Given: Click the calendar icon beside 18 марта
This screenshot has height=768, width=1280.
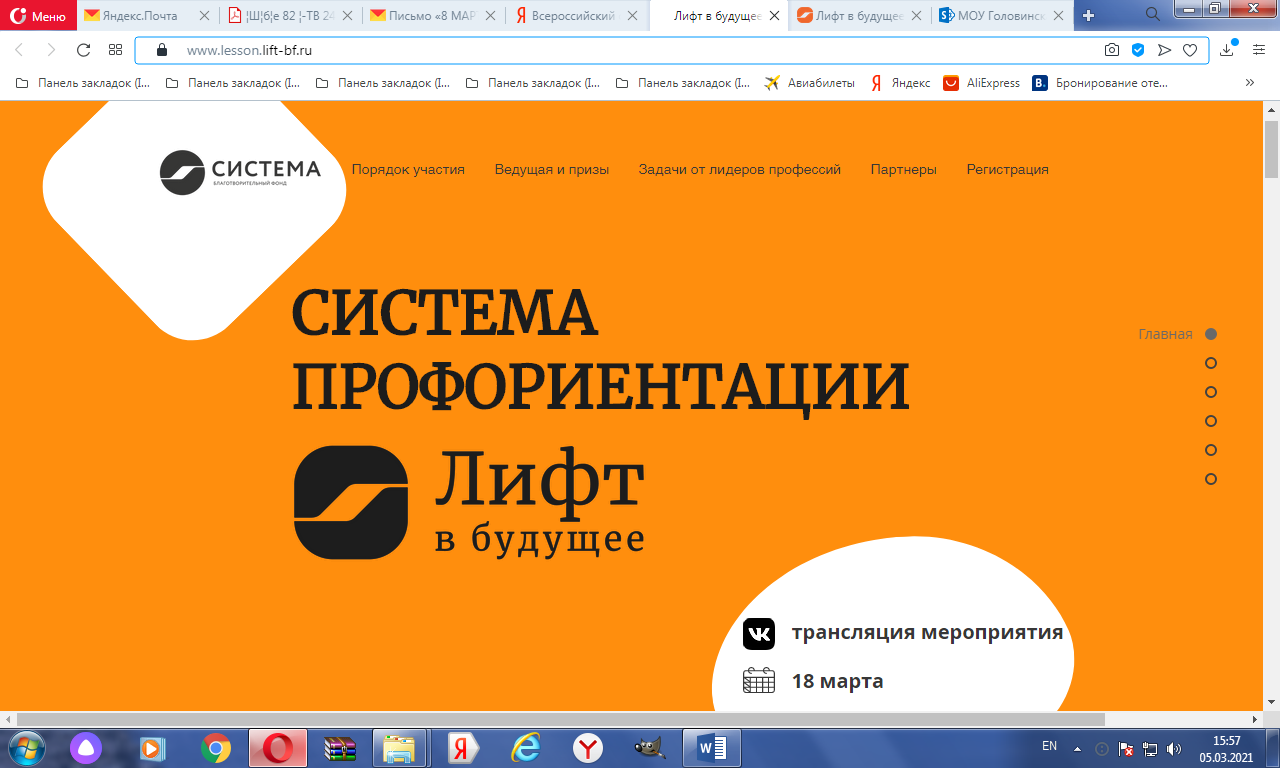Looking at the screenshot, I should point(759,681).
